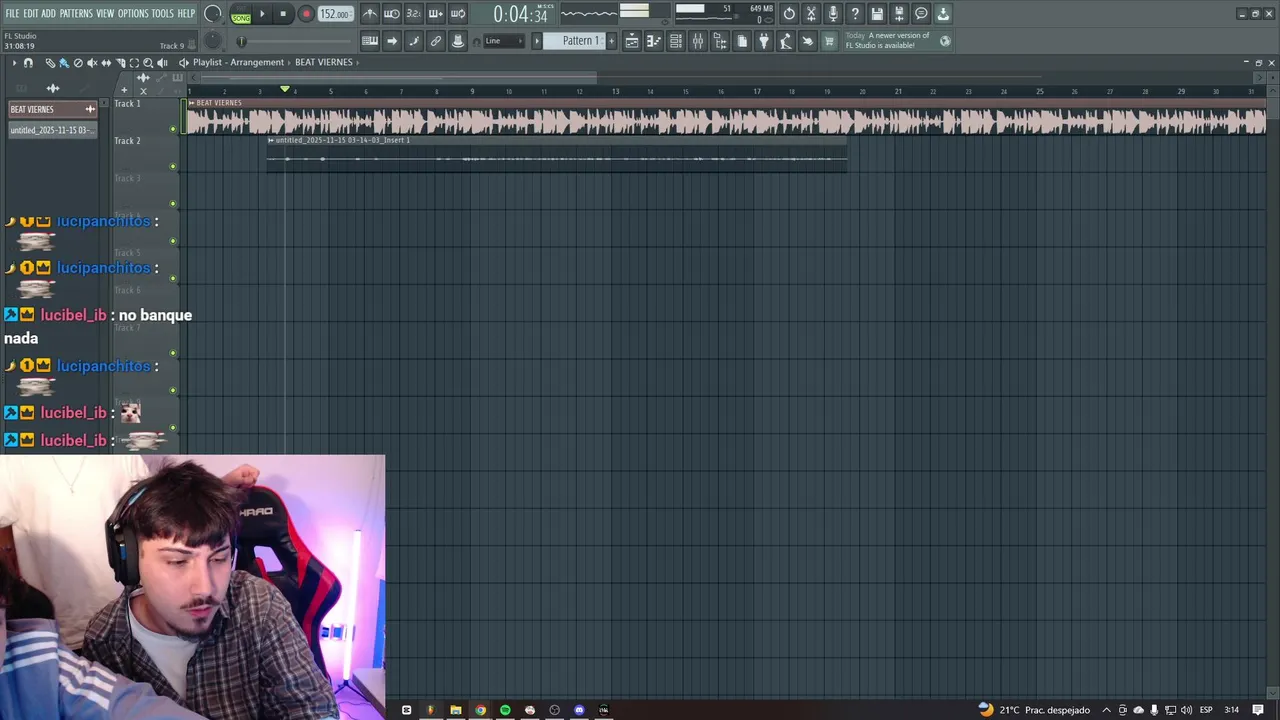Toggle blend recording overdub icon
This screenshot has width=1280, height=720.
click(436, 14)
